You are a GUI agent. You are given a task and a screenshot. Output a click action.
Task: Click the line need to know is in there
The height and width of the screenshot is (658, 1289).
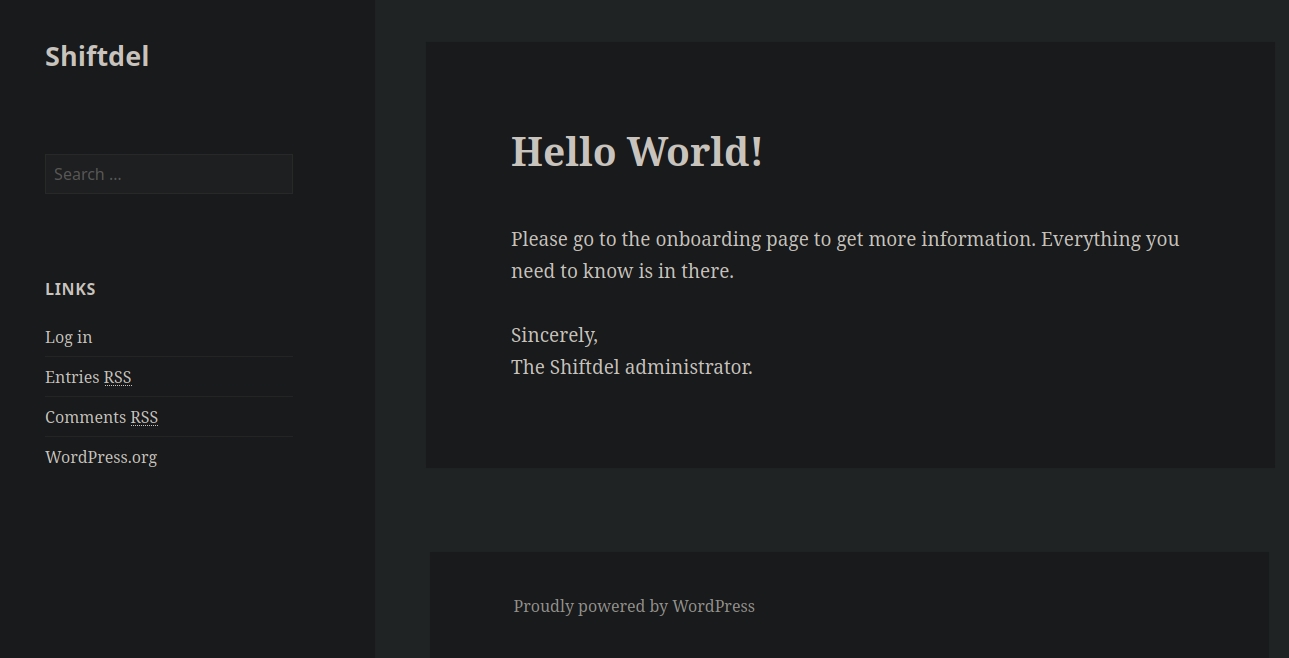click(x=622, y=271)
